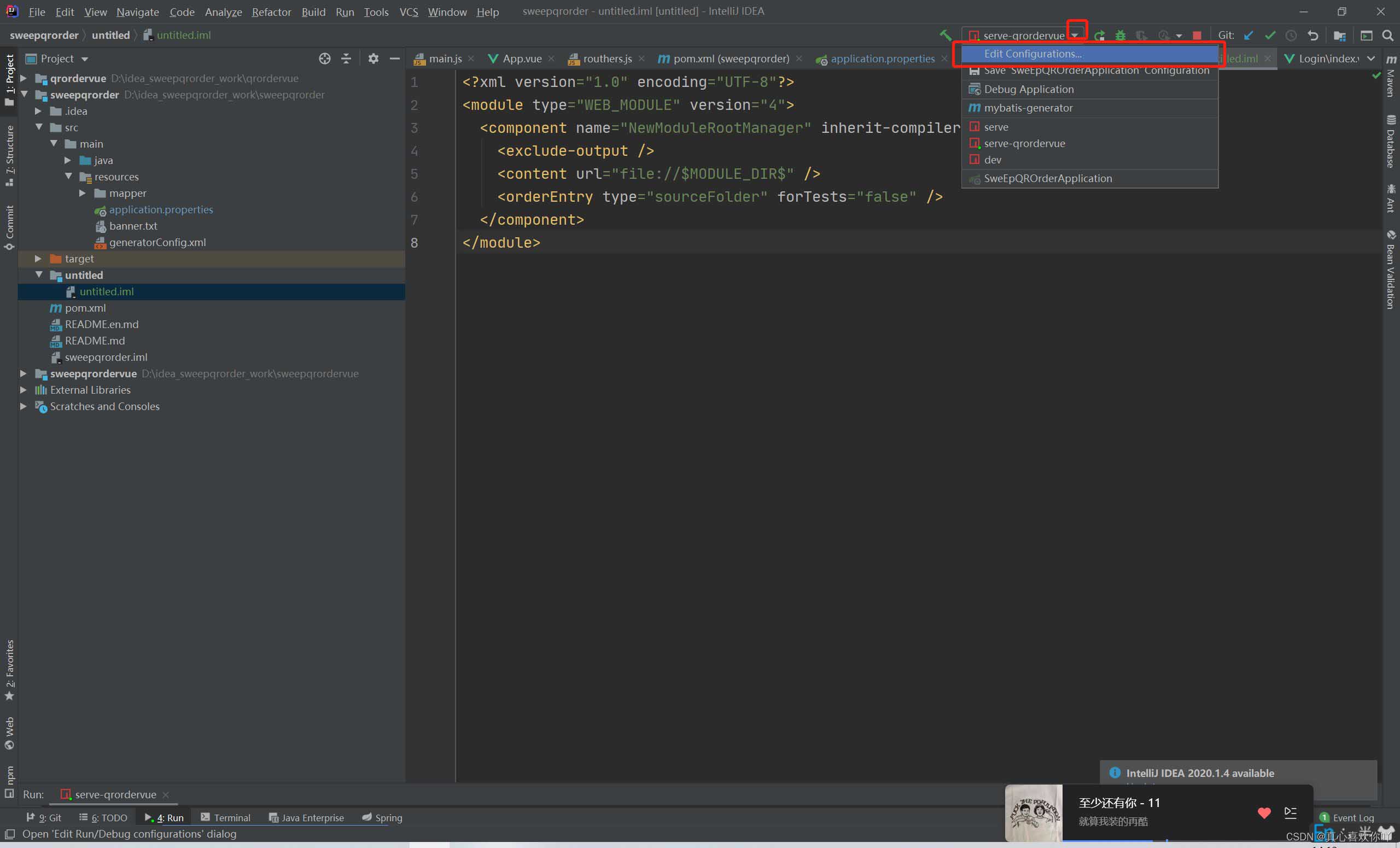The height and width of the screenshot is (848, 1400).
Task: Click the green Debug bug icon
Action: pyautogui.click(x=1121, y=35)
